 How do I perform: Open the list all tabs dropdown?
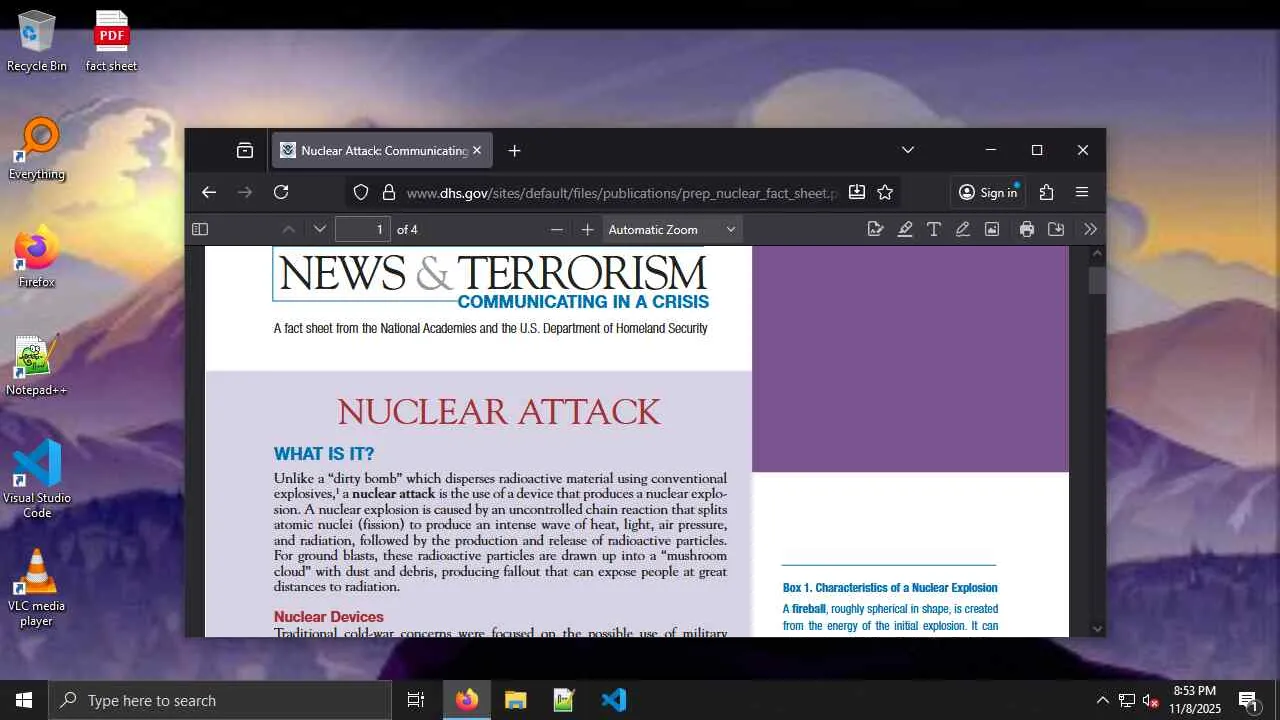coord(908,150)
